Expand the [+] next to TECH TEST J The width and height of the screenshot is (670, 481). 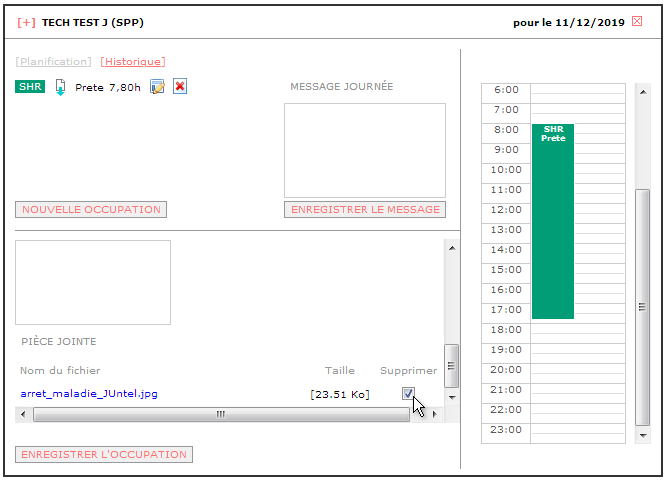point(26,23)
